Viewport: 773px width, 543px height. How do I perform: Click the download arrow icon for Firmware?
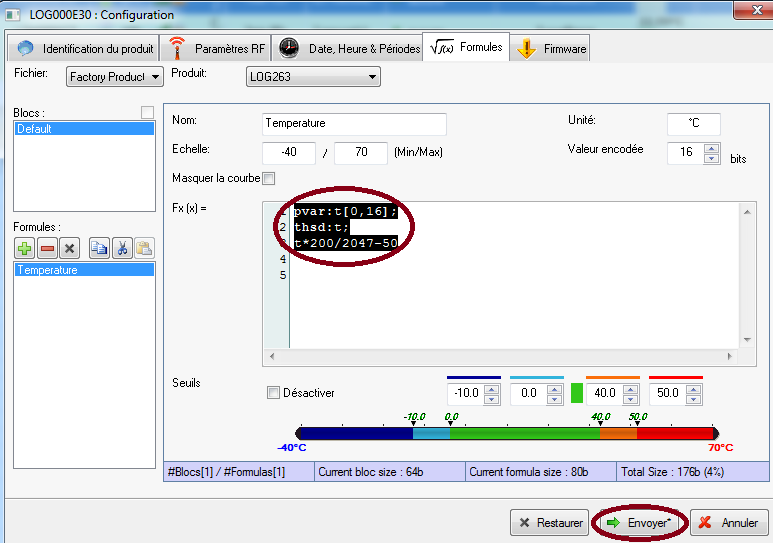tap(527, 48)
